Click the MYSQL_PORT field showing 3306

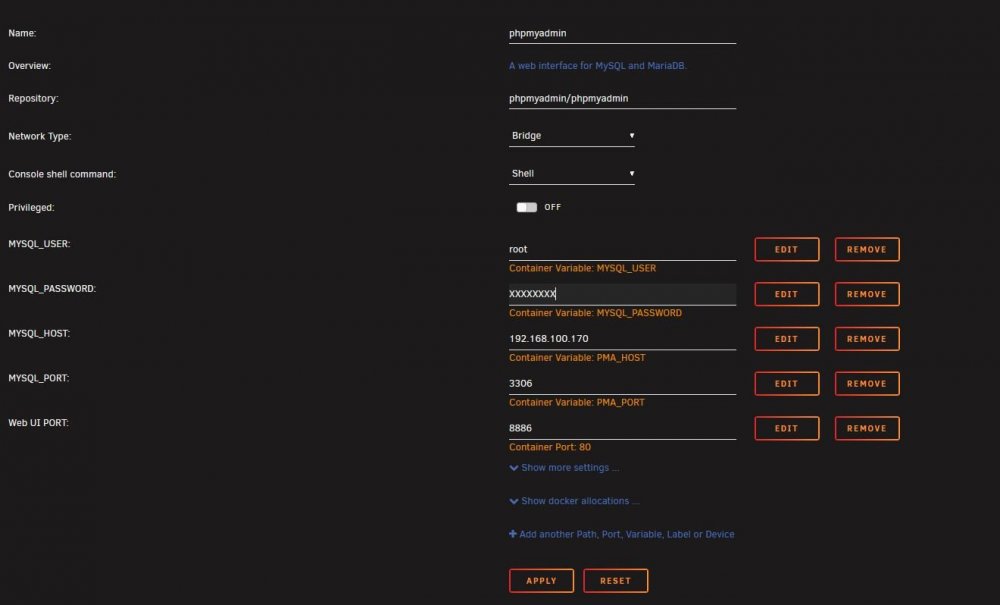point(622,383)
